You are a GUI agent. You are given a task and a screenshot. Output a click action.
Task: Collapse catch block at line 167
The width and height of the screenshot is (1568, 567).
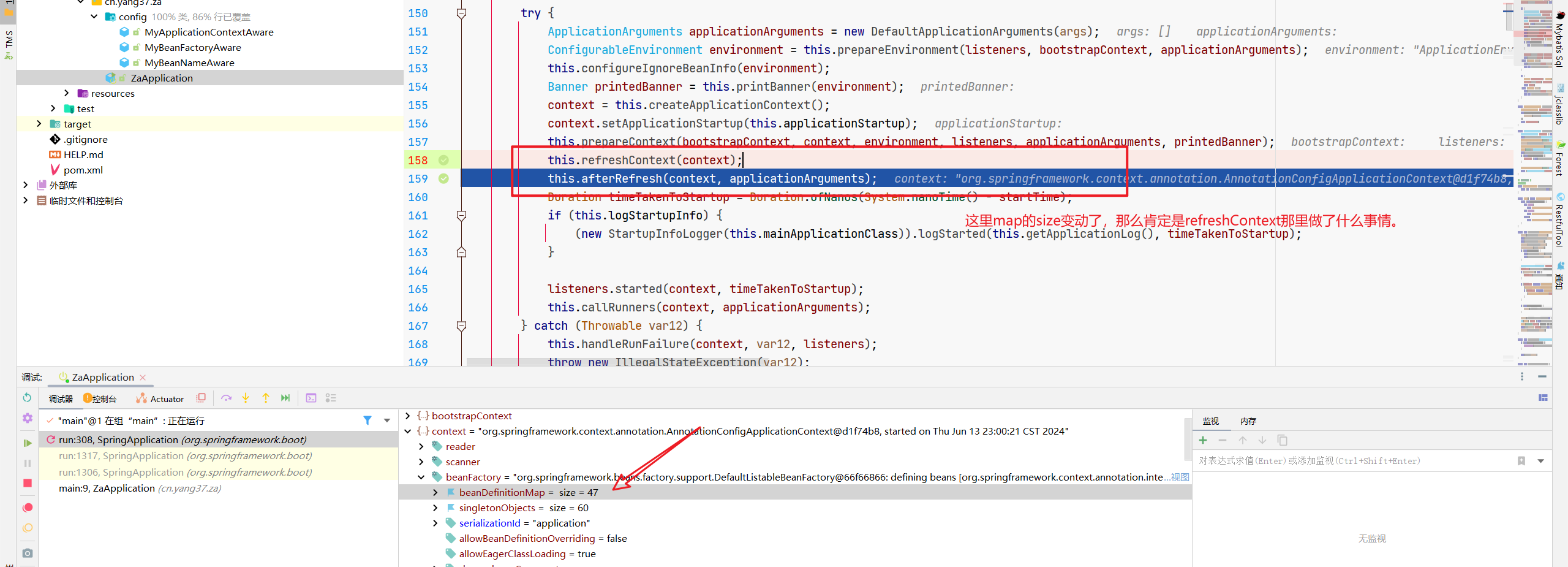(462, 325)
